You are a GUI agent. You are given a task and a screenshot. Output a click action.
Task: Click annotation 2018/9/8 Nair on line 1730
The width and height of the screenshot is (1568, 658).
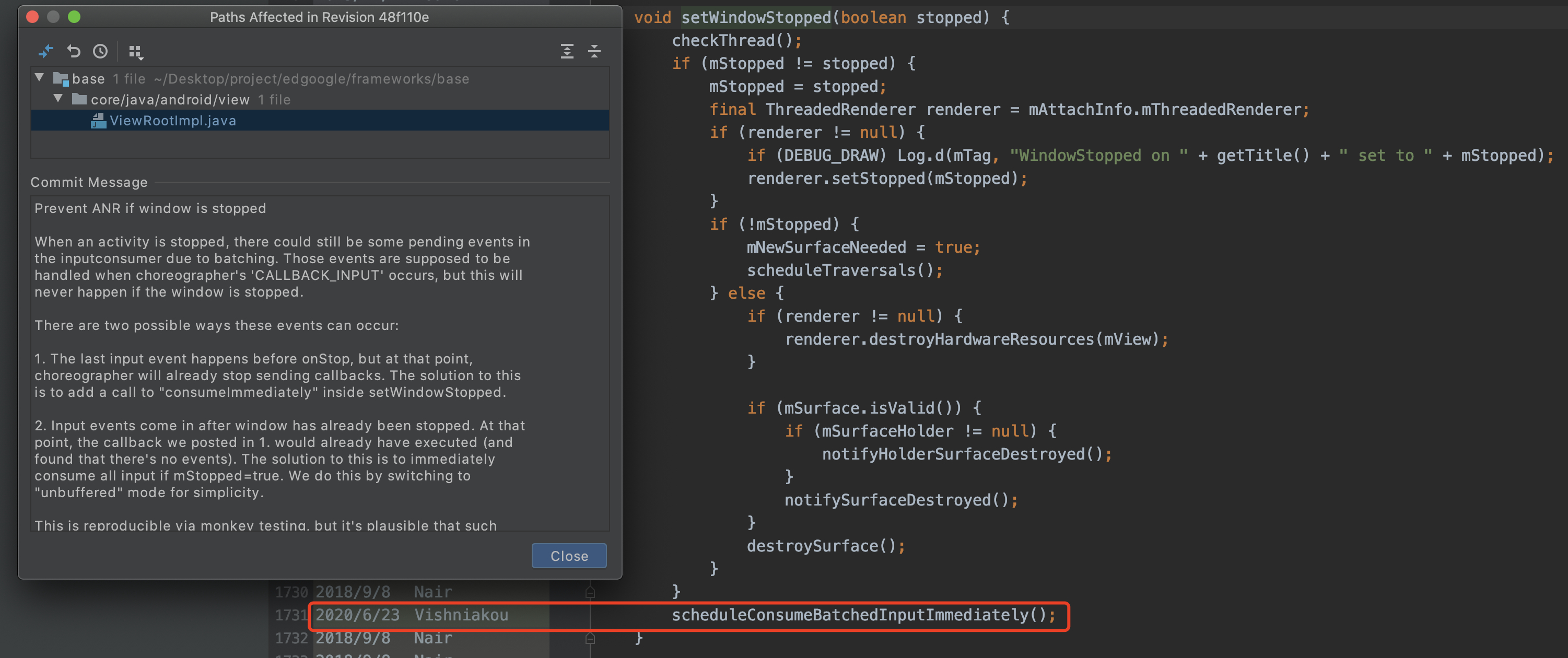[383, 592]
